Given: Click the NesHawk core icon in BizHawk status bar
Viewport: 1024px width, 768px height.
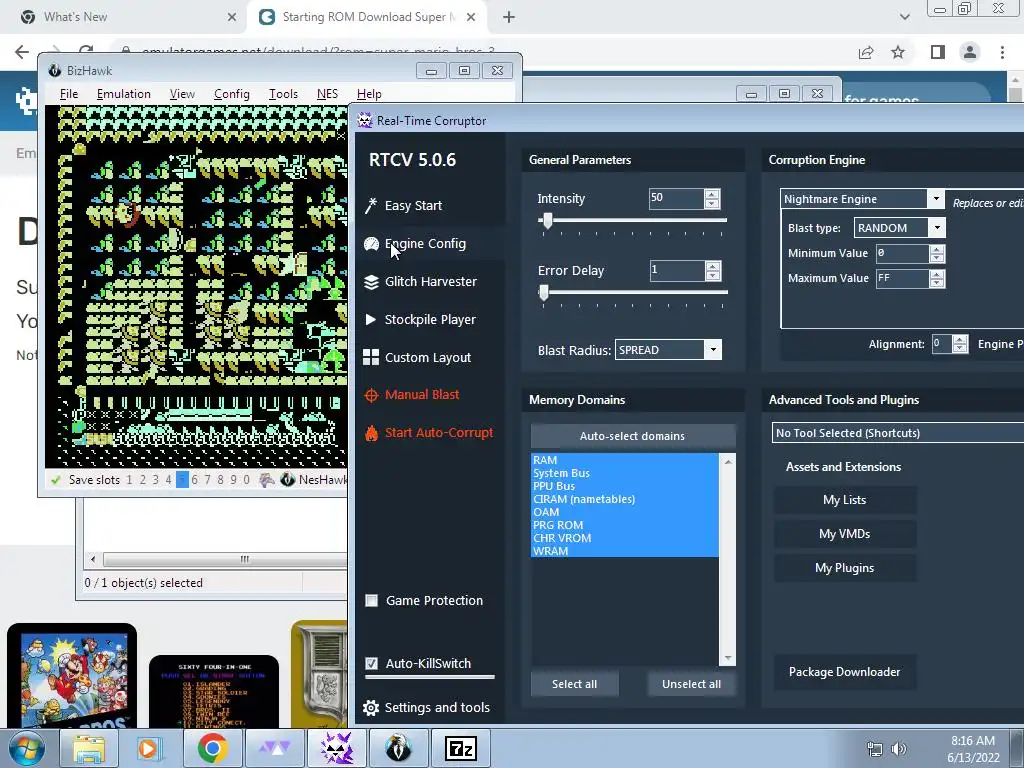Looking at the screenshot, I should tap(287, 480).
